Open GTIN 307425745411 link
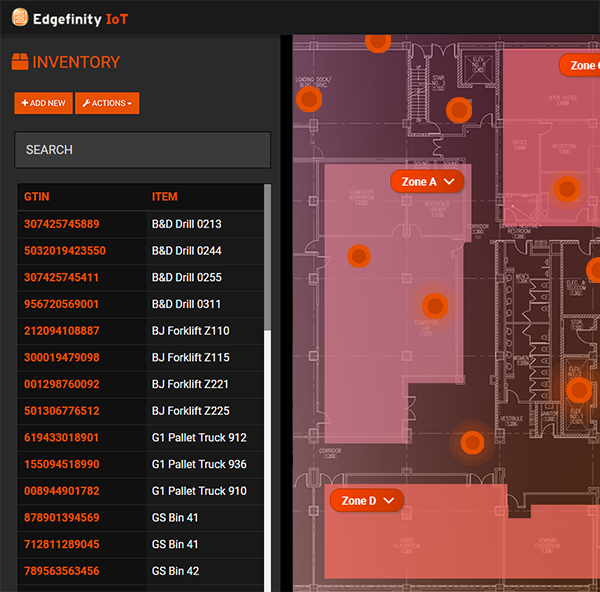 coord(61,277)
